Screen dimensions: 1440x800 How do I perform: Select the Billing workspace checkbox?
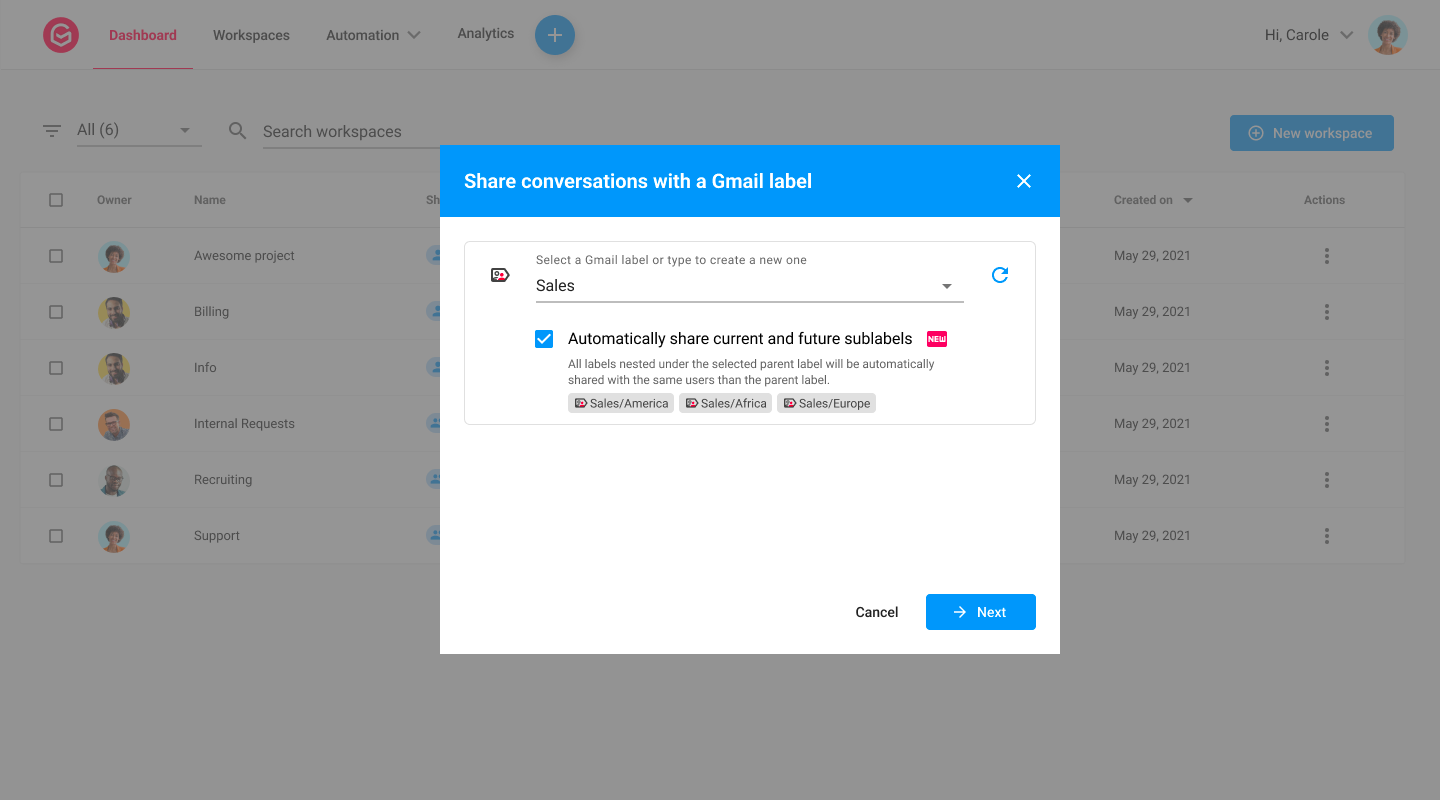[56, 312]
